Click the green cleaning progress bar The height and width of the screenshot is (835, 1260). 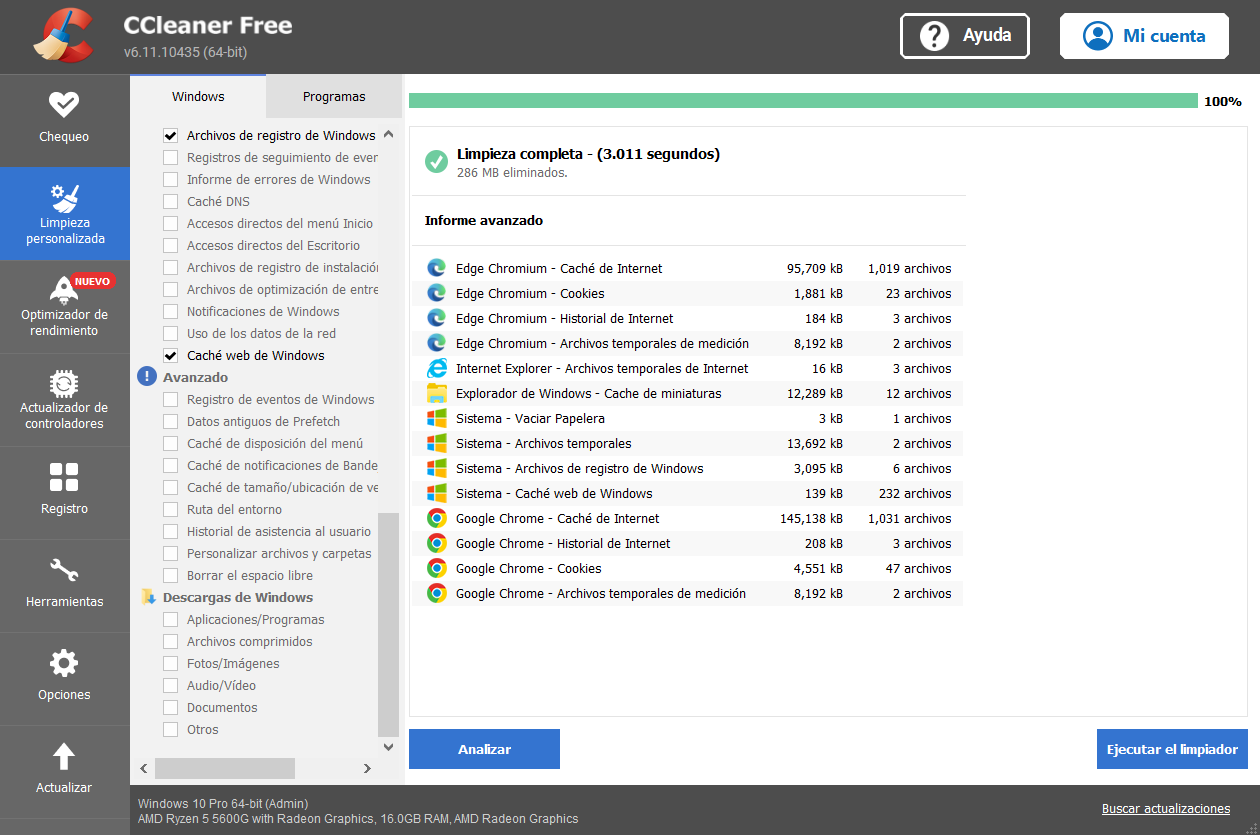click(803, 101)
